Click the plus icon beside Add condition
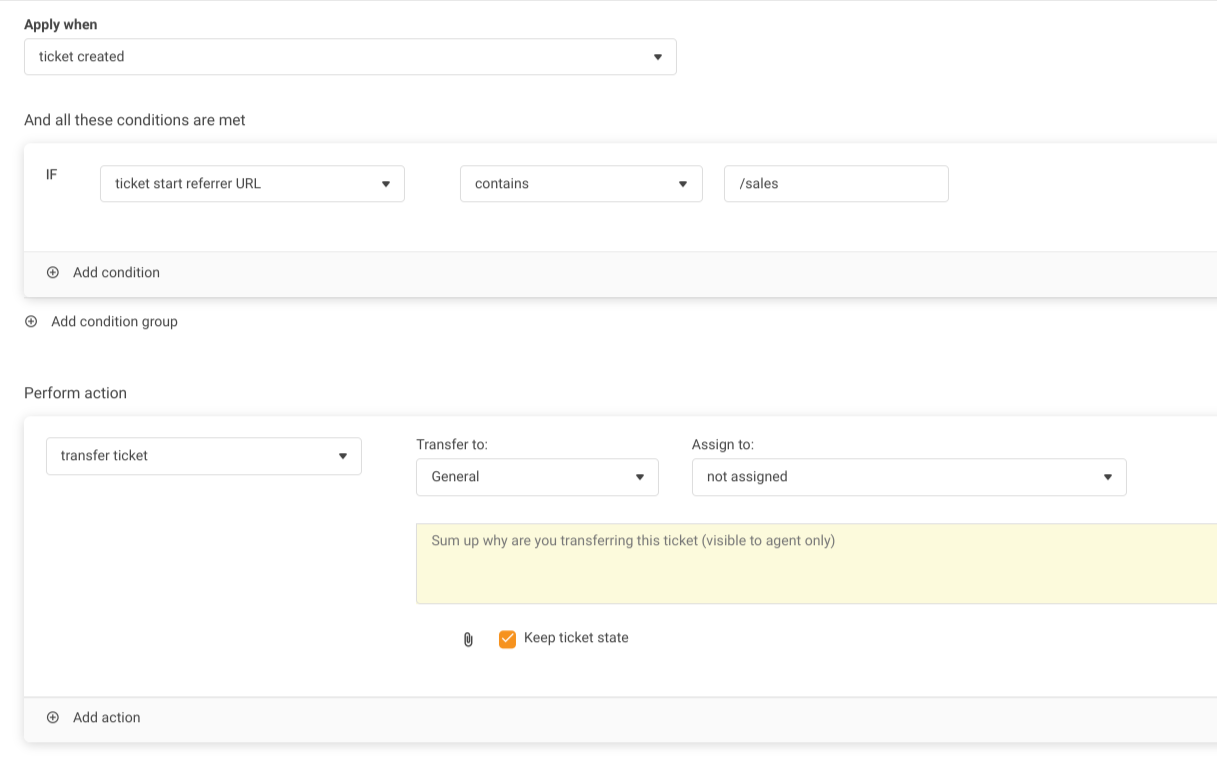The height and width of the screenshot is (780, 1217). coord(53,272)
